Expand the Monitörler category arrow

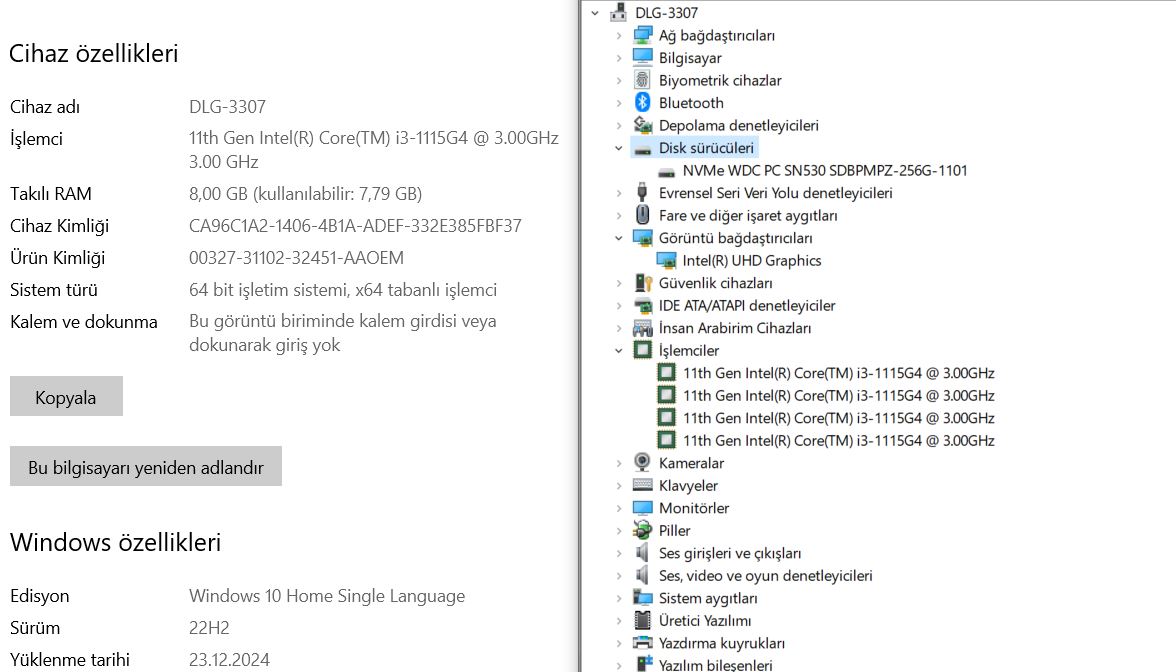[x=619, y=508]
